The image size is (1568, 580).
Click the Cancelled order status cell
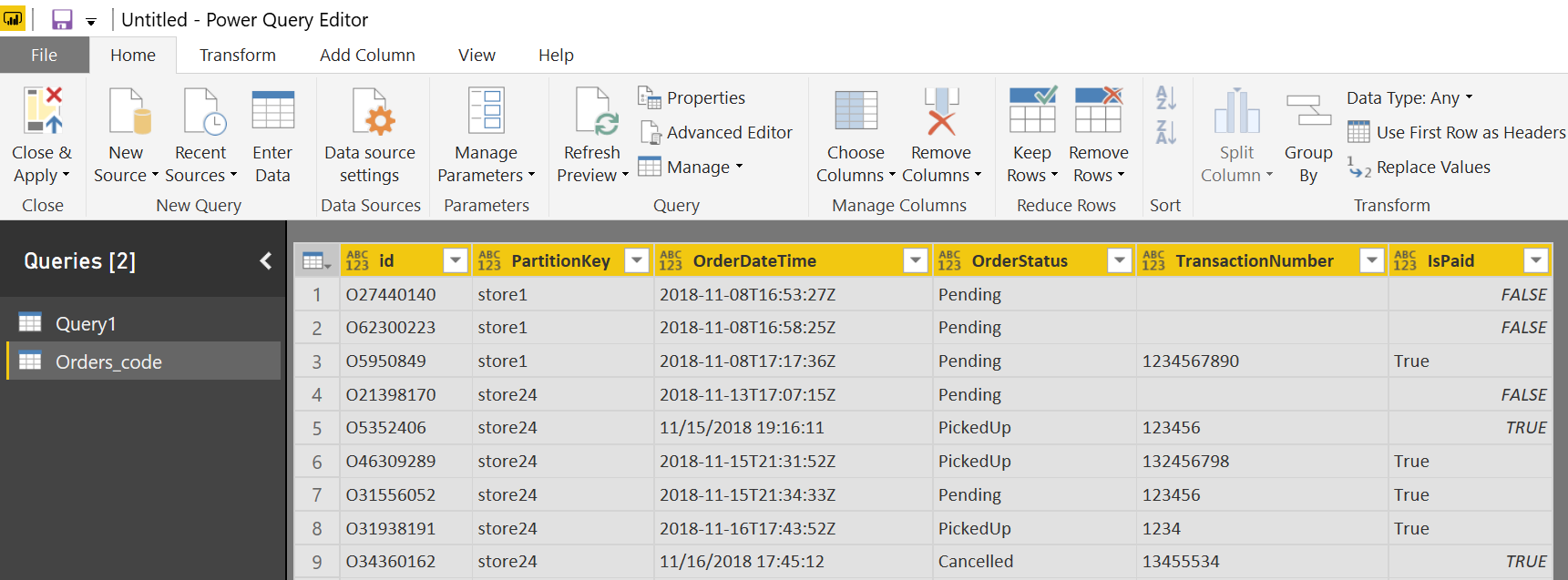tap(1035, 561)
